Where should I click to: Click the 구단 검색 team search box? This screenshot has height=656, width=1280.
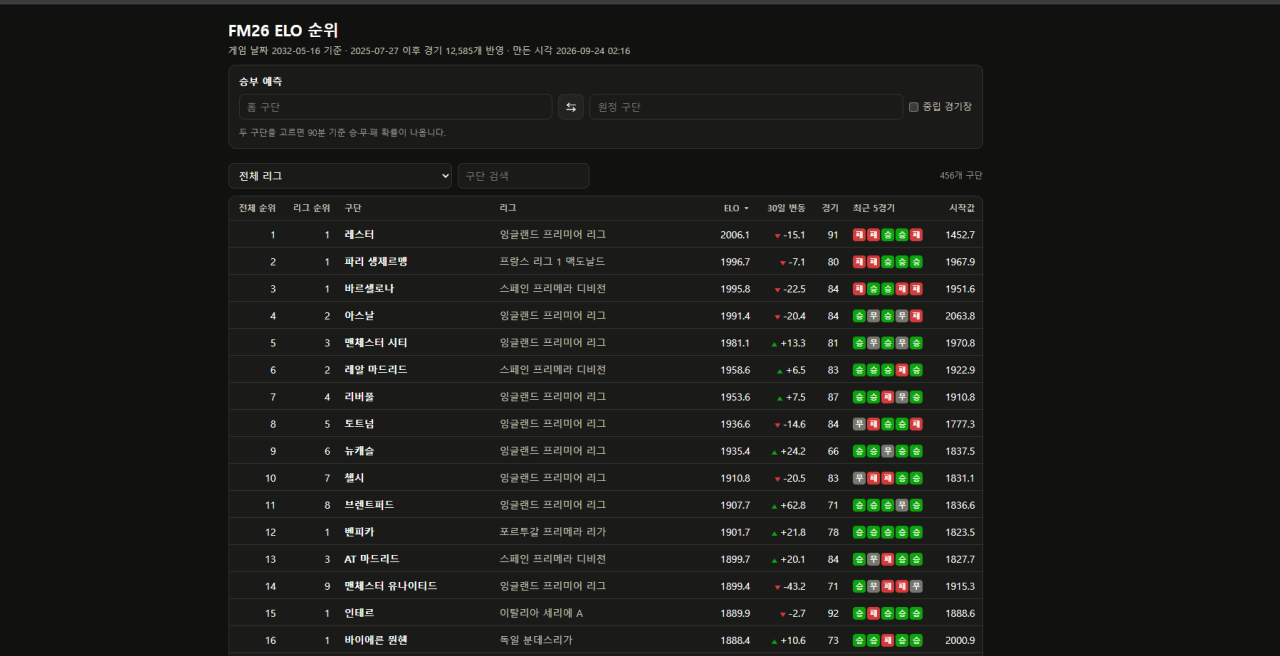pyautogui.click(x=523, y=176)
